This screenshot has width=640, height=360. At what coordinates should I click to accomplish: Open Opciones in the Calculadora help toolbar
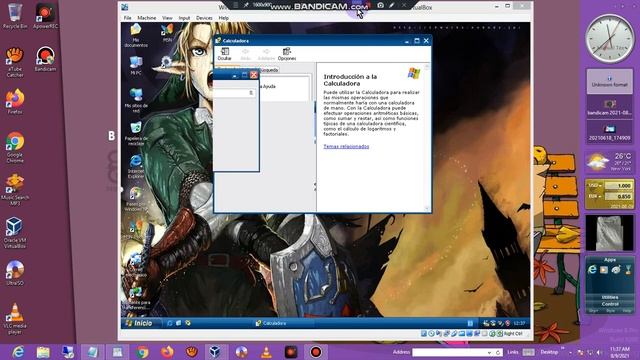click(287, 54)
